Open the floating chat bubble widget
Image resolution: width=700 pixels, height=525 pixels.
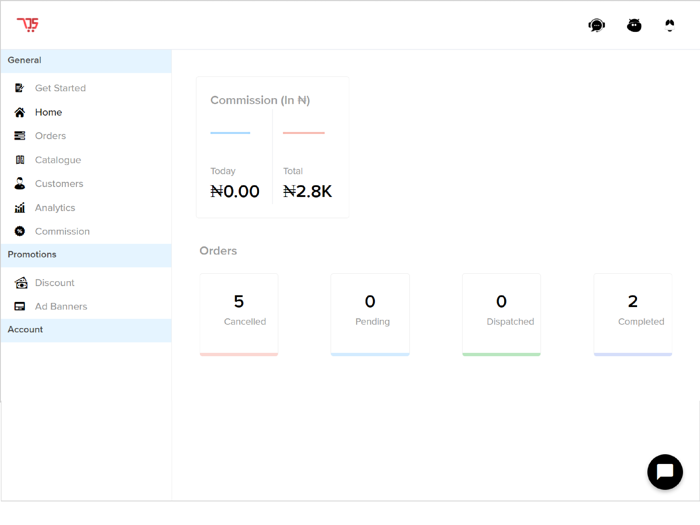(665, 471)
